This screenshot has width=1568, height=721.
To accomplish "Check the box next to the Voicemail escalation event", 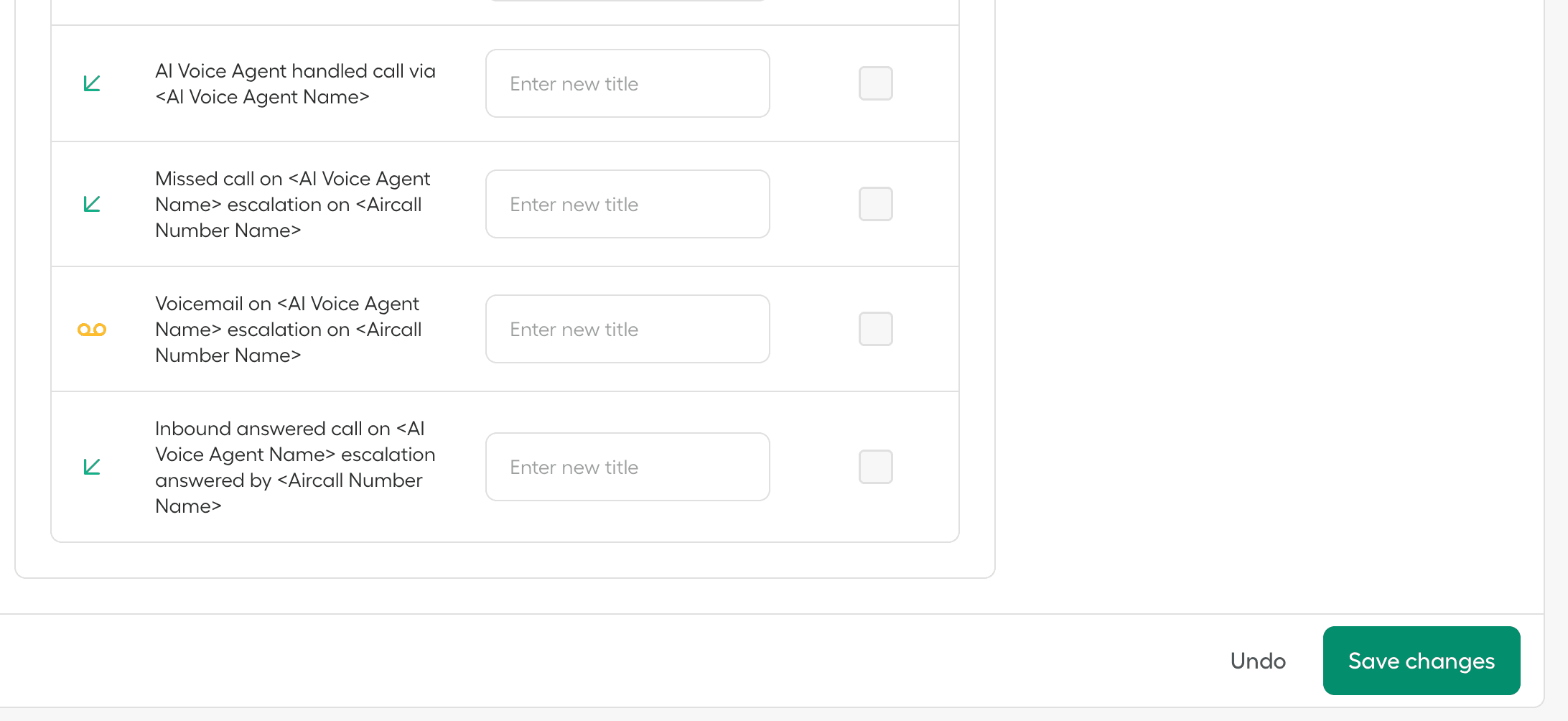I will [875, 329].
